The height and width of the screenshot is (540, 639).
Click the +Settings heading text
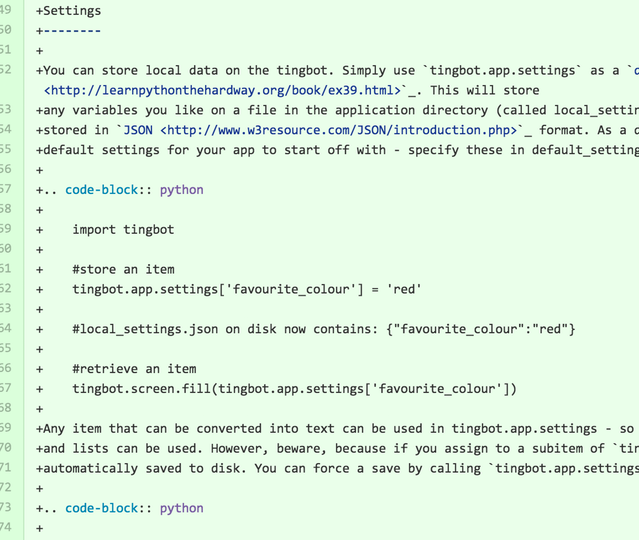[x=68, y=11]
